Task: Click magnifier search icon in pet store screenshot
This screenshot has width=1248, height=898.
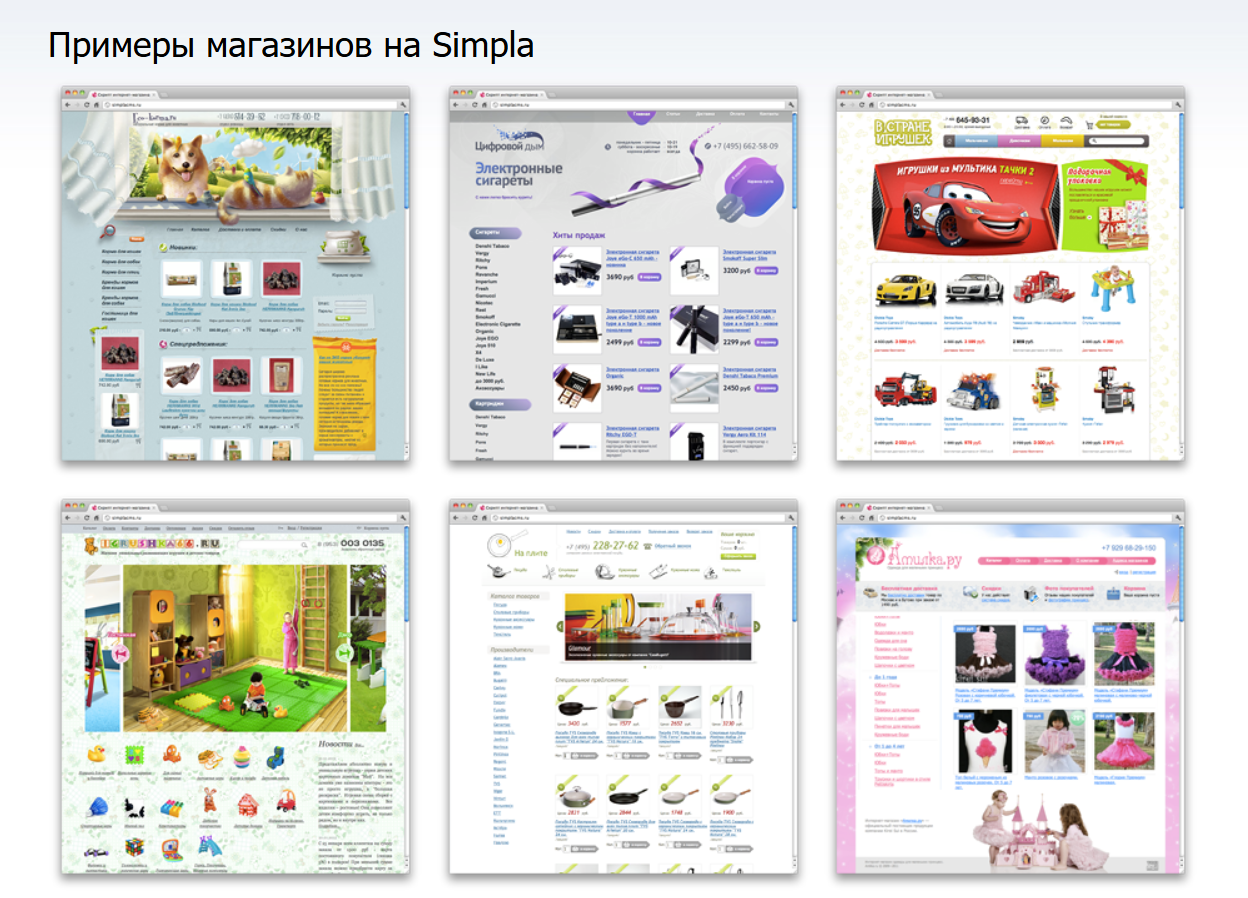Action: point(107,231)
